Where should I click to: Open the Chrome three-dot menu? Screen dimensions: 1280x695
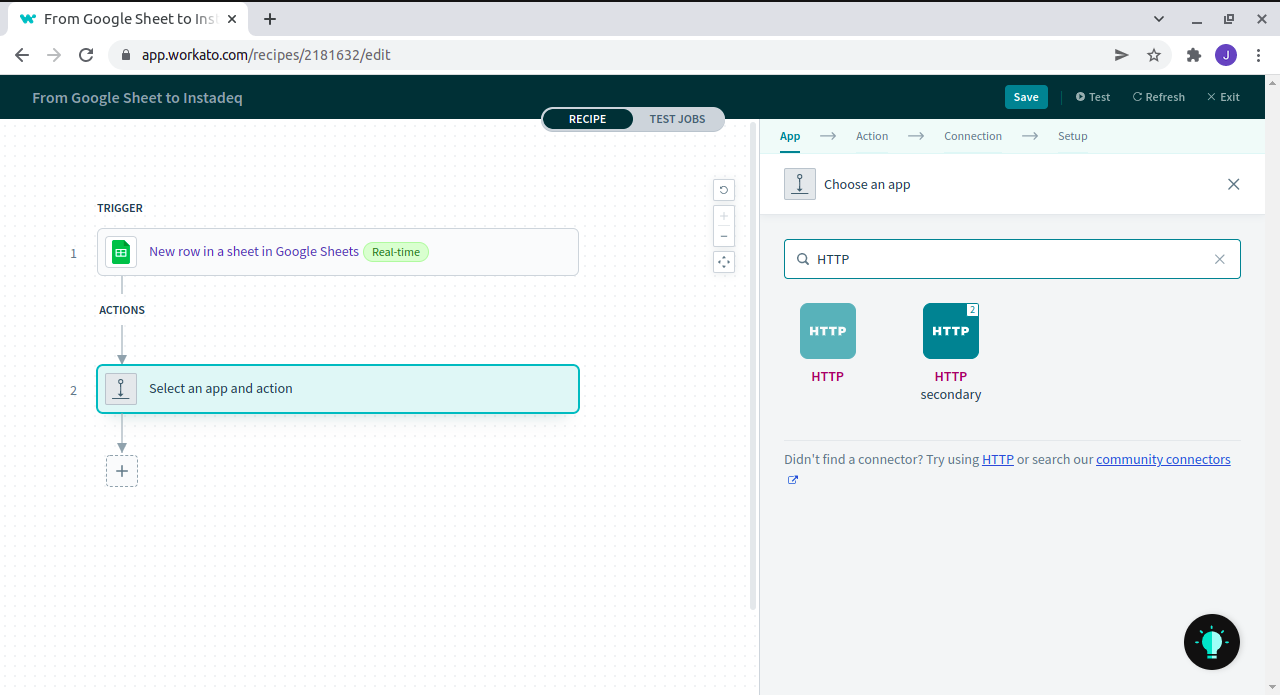coord(1258,55)
